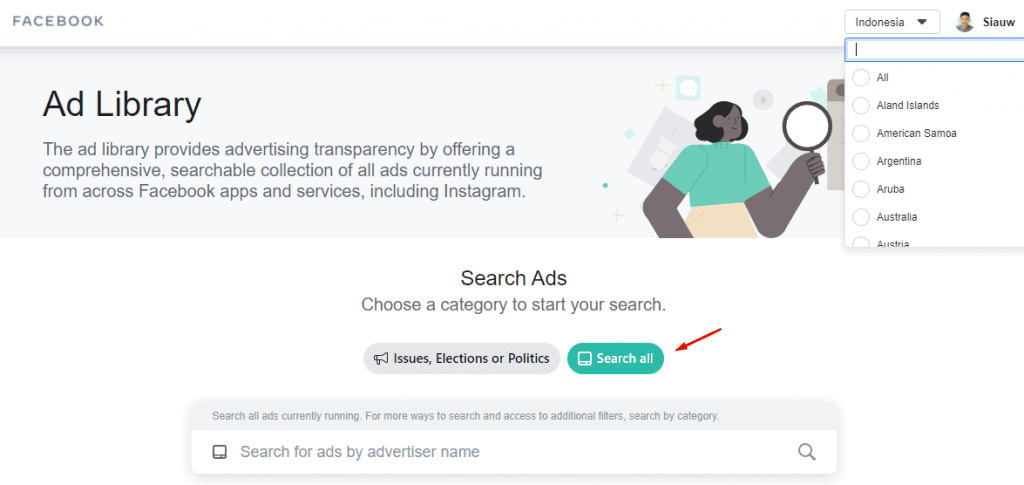Click the megaphone icon in Issues button

(x=381, y=358)
